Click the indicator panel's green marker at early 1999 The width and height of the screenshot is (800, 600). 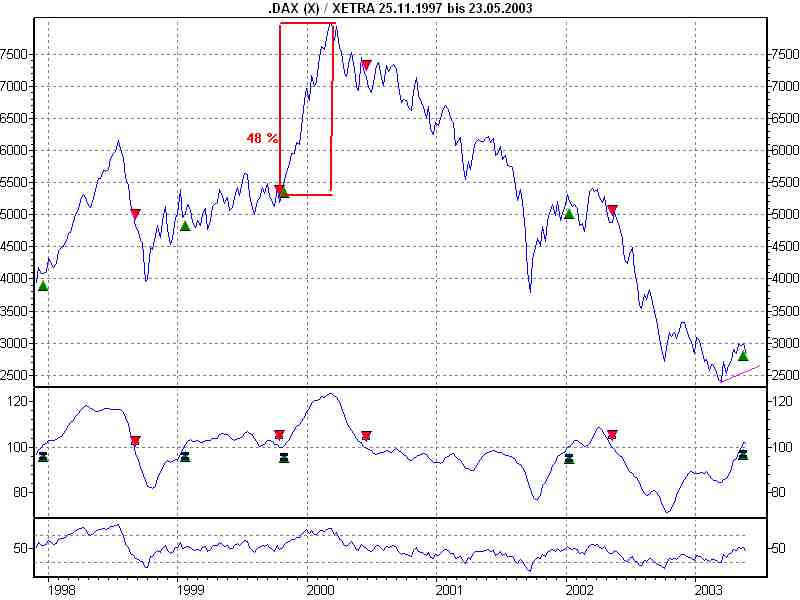185,457
